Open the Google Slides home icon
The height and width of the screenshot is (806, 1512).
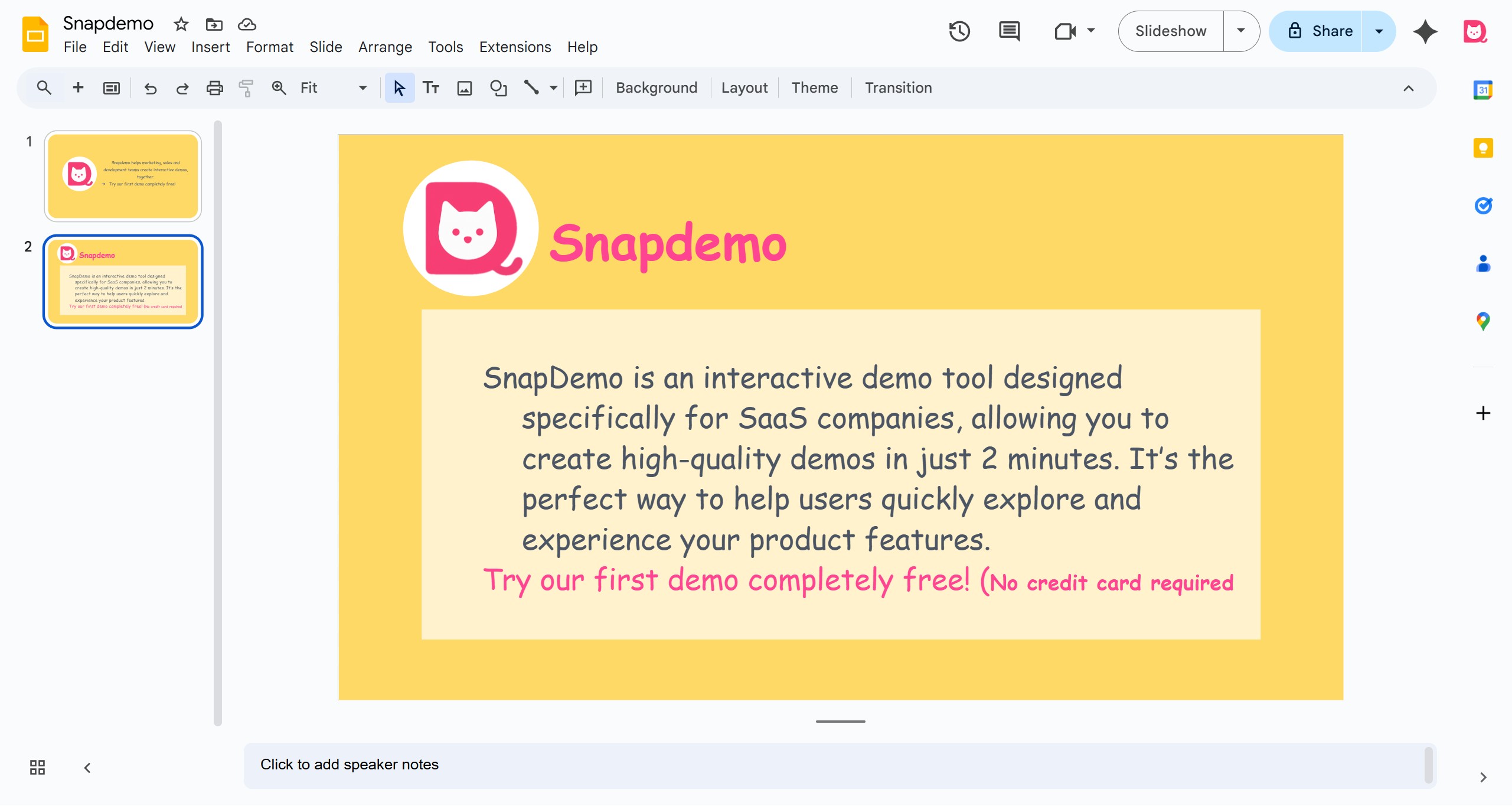[35, 34]
